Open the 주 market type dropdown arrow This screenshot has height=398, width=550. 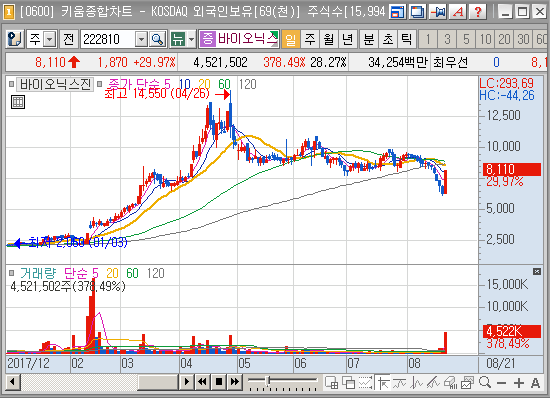tap(50, 39)
